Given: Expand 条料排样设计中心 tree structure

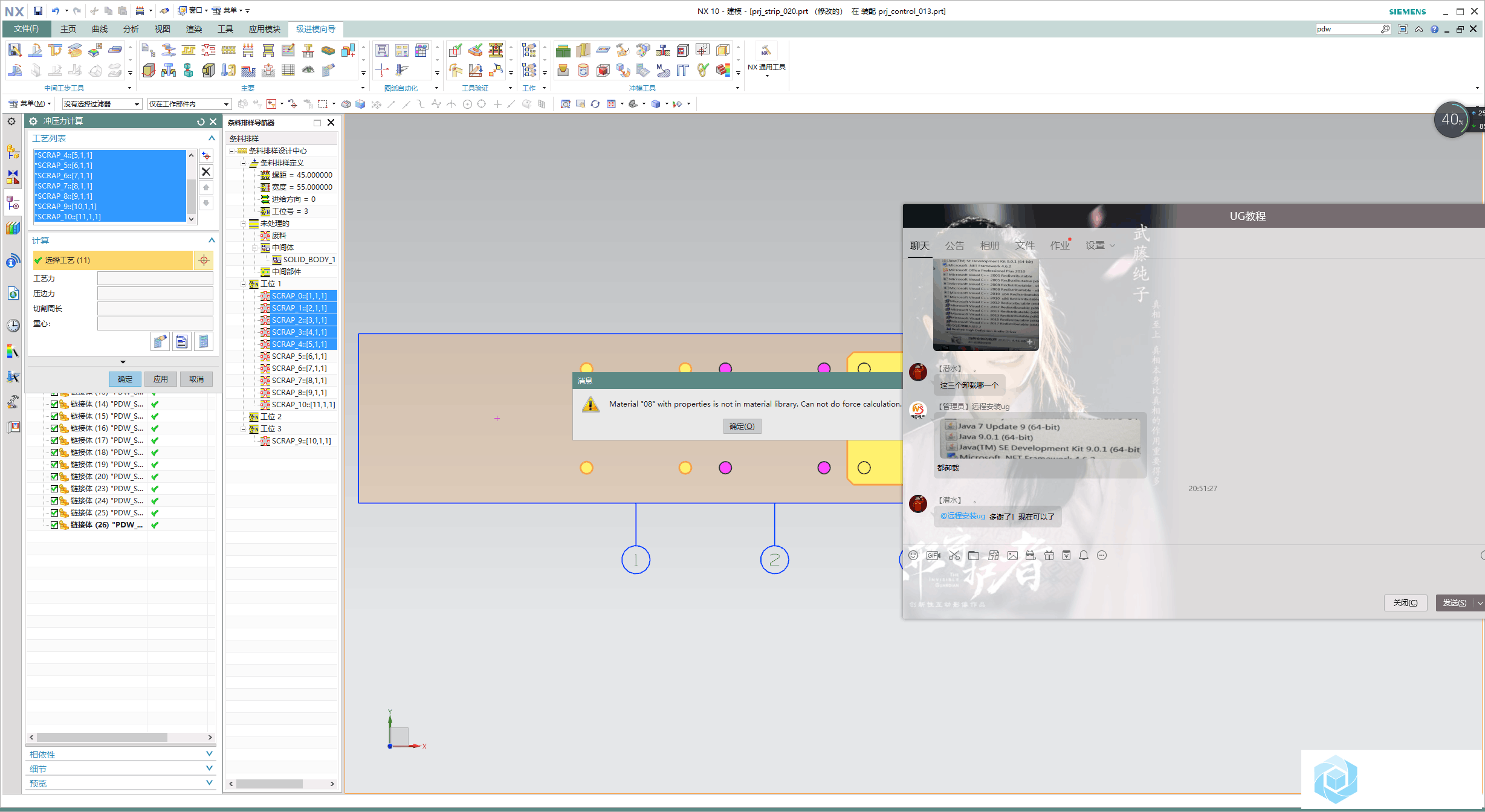Looking at the screenshot, I should (x=234, y=152).
